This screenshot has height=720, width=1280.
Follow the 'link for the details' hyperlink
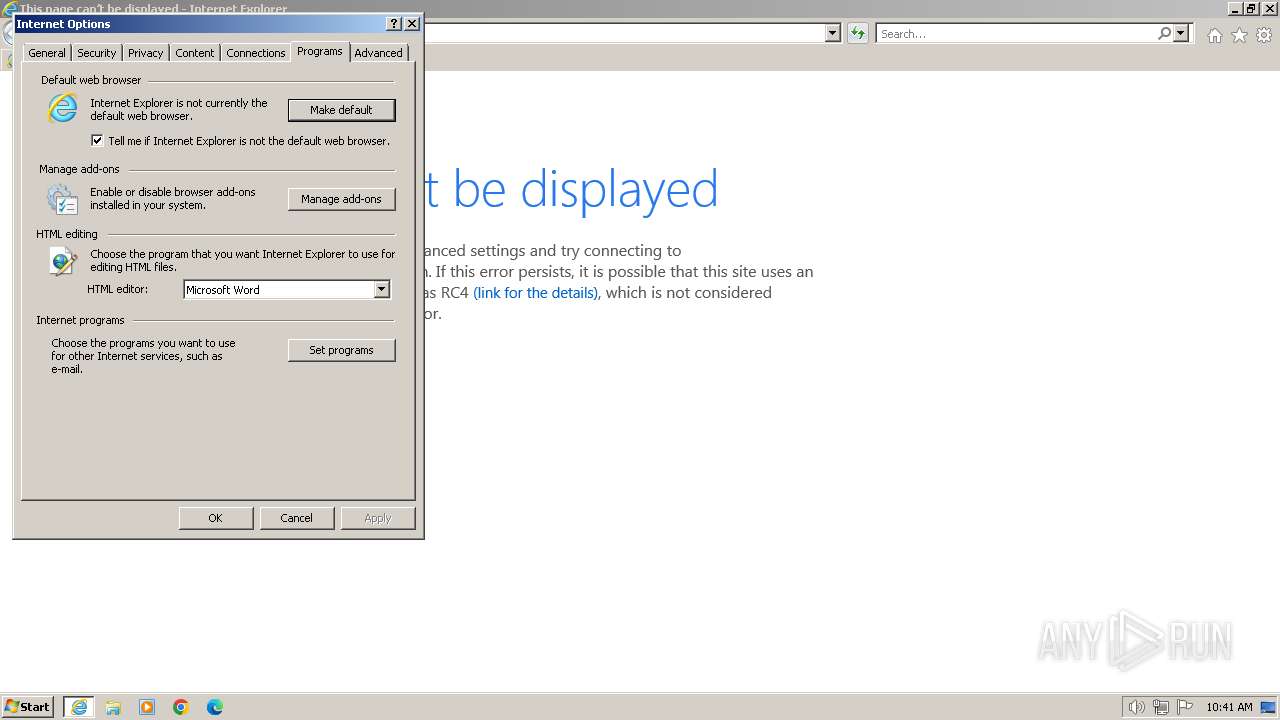536,293
